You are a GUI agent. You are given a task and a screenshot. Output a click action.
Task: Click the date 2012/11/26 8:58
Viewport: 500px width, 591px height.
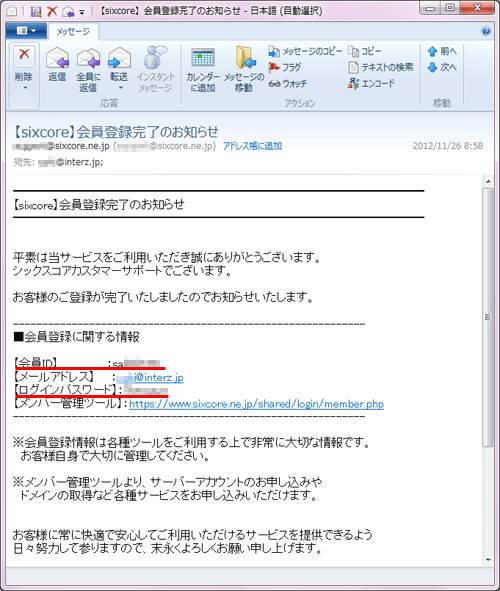point(448,146)
